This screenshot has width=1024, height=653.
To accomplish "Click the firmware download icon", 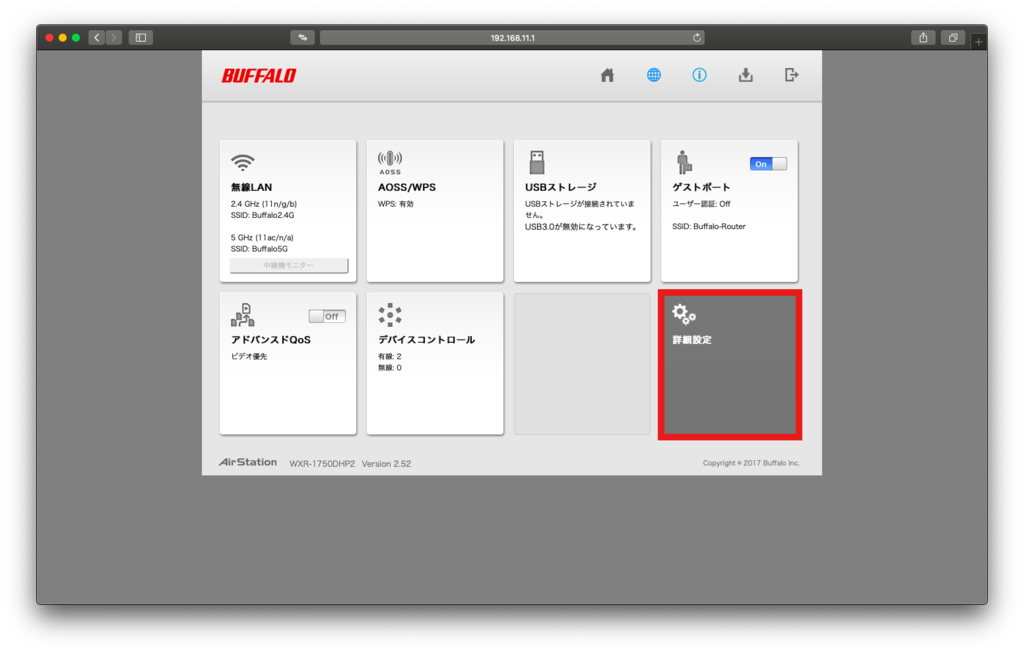I will coord(746,75).
